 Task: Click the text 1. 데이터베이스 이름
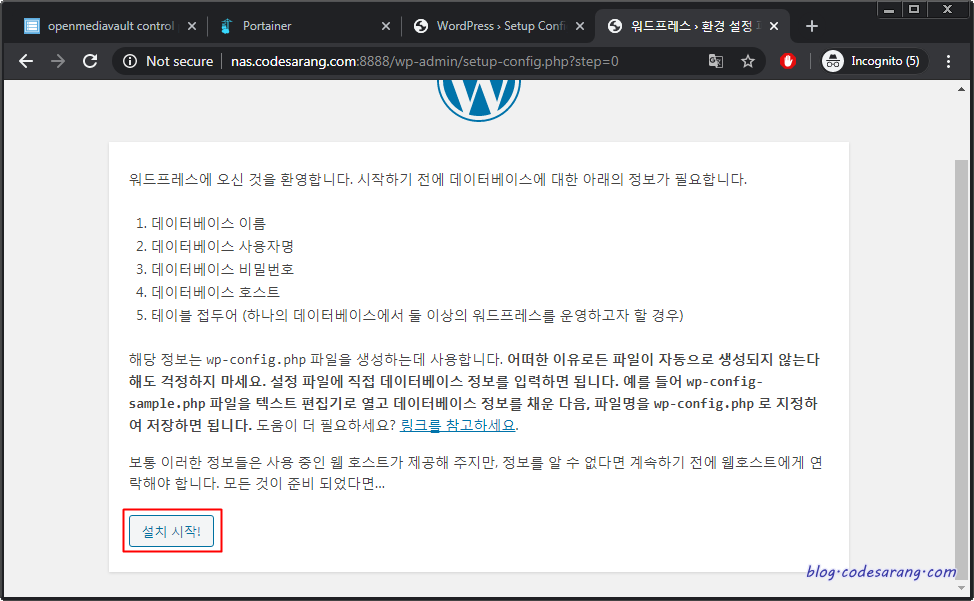point(201,224)
